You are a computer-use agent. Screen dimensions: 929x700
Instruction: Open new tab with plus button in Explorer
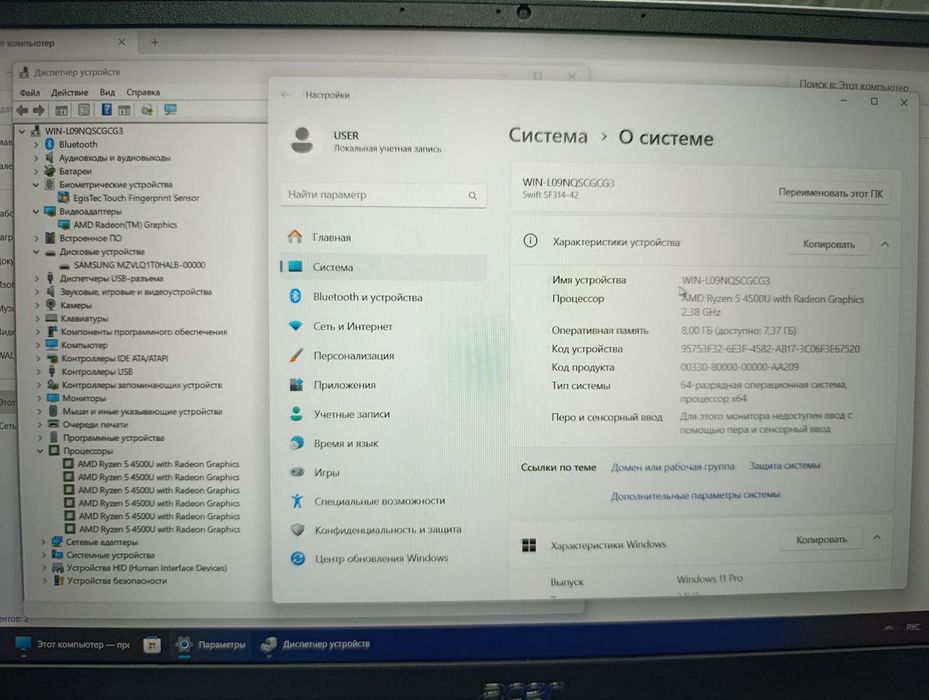[x=155, y=43]
